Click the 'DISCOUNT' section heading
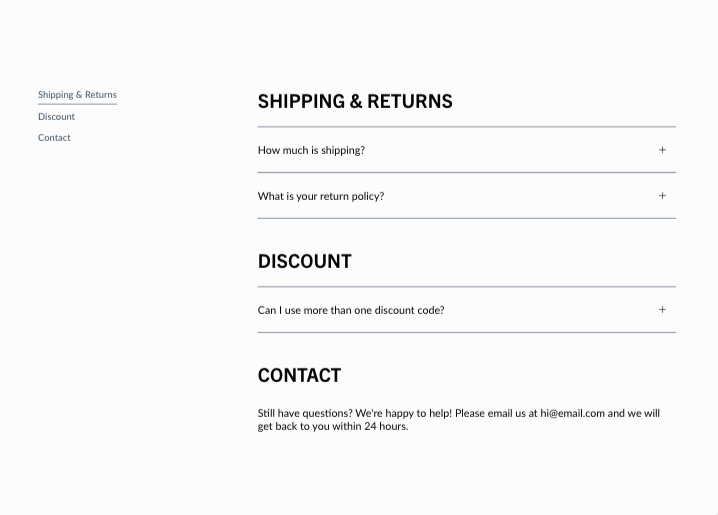Image resolution: width=718 pixels, height=515 pixels. tap(305, 261)
